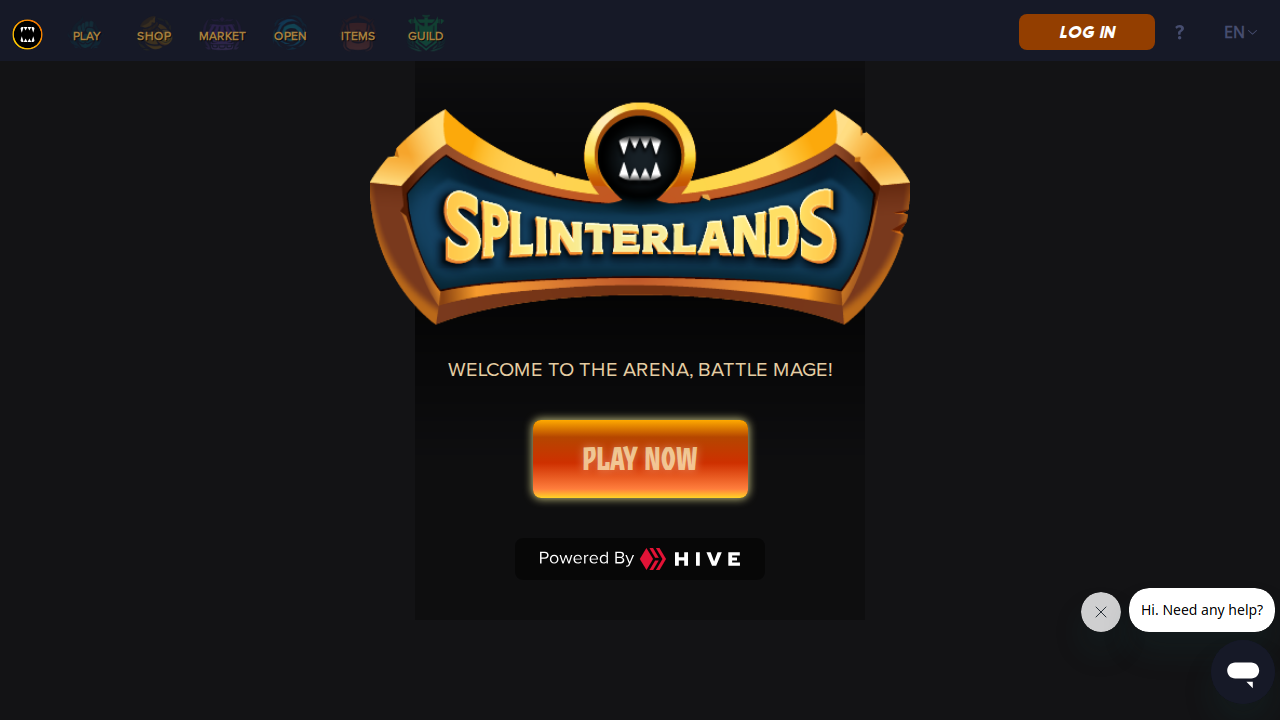Go to the SHOP page

[x=154, y=35]
